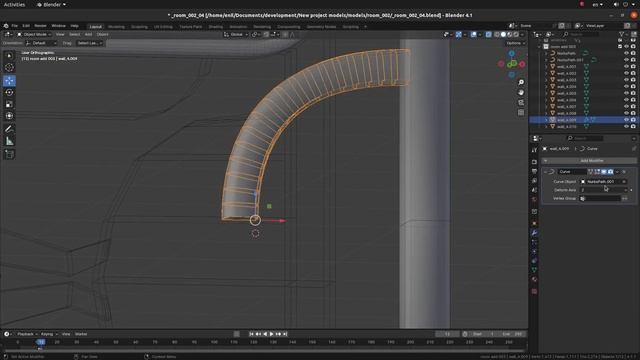This screenshot has width=640, height=360.
Task: Open the File menu
Action: click(14, 26)
